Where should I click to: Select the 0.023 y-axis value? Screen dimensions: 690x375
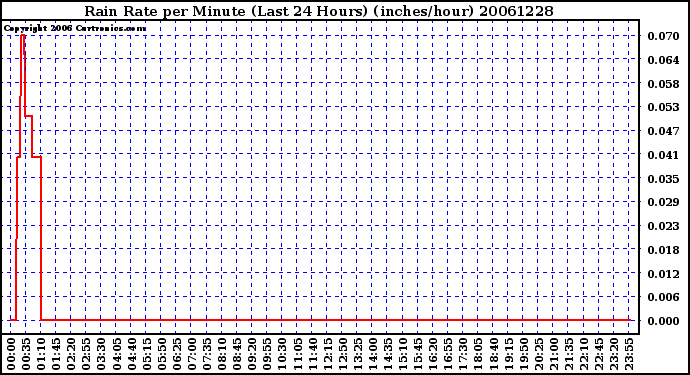click(x=663, y=226)
